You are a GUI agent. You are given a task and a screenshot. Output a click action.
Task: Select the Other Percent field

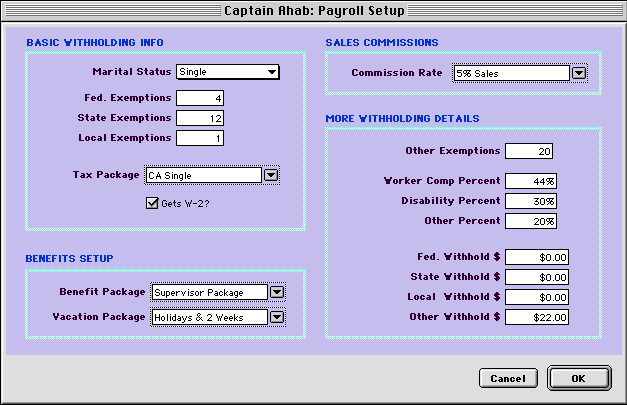pos(531,221)
